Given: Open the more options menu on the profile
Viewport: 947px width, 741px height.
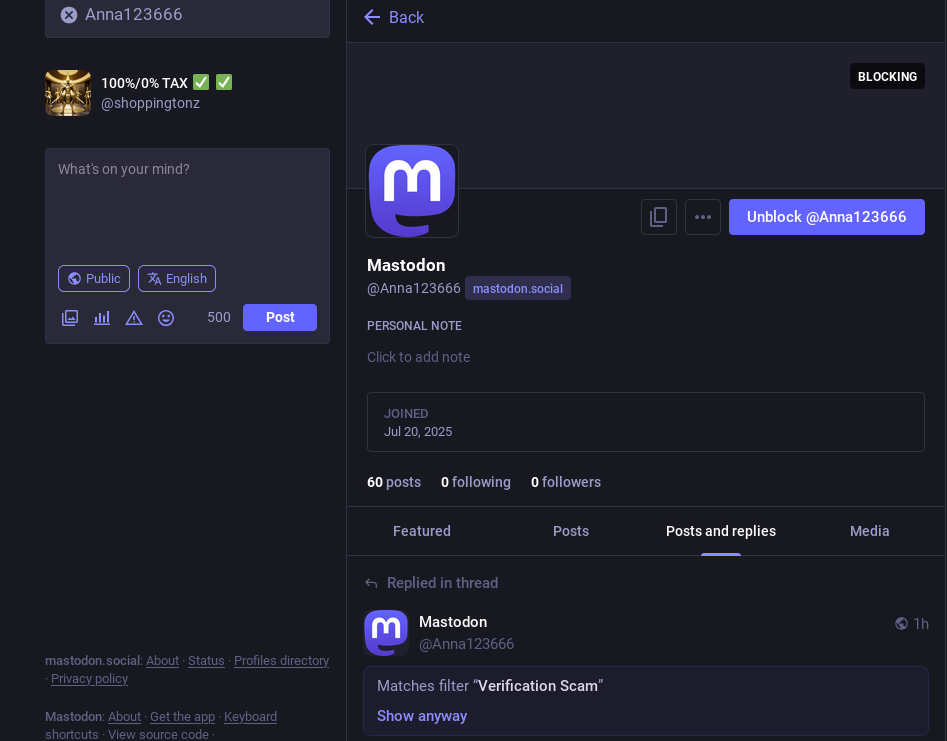Looking at the screenshot, I should click(703, 217).
